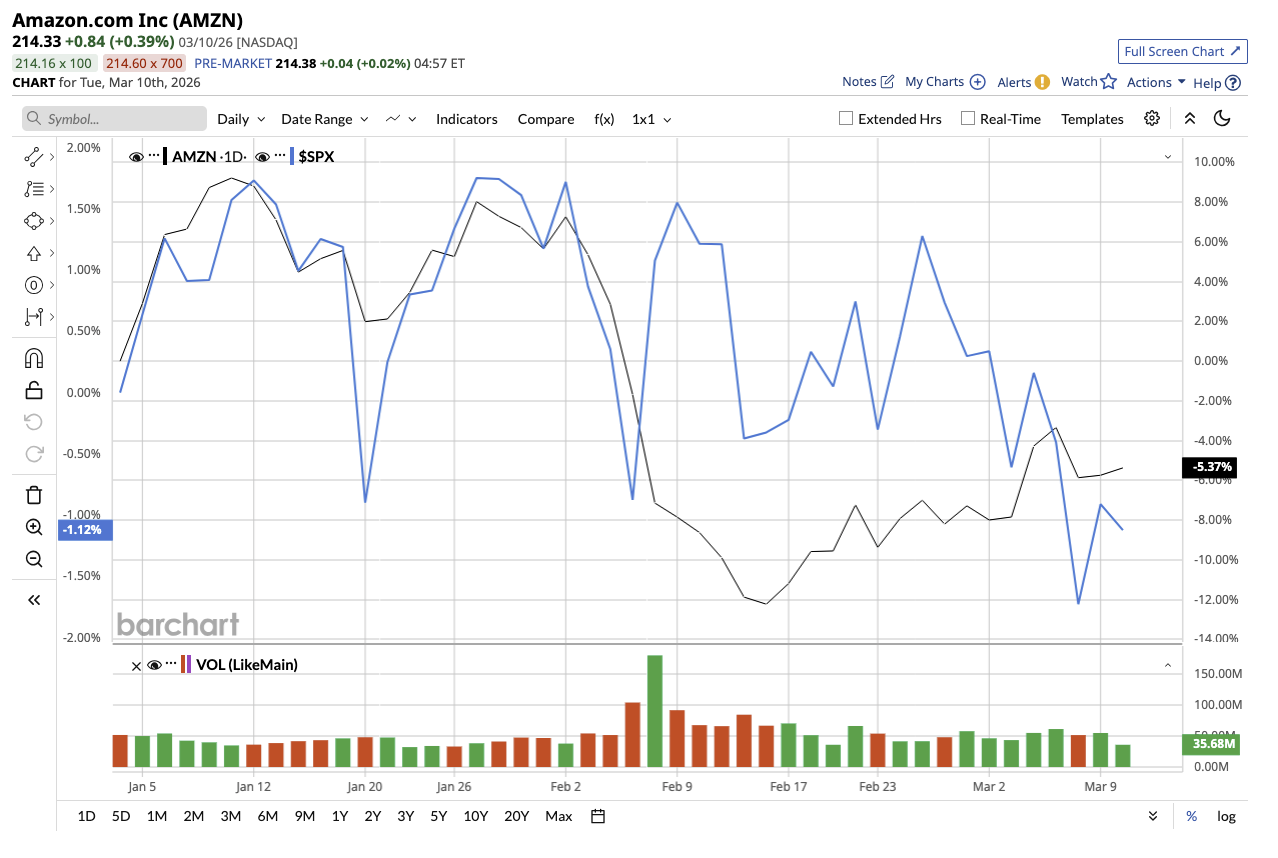Open Notes for this chart
Screen dimensions: 1278x858
point(868,82)
